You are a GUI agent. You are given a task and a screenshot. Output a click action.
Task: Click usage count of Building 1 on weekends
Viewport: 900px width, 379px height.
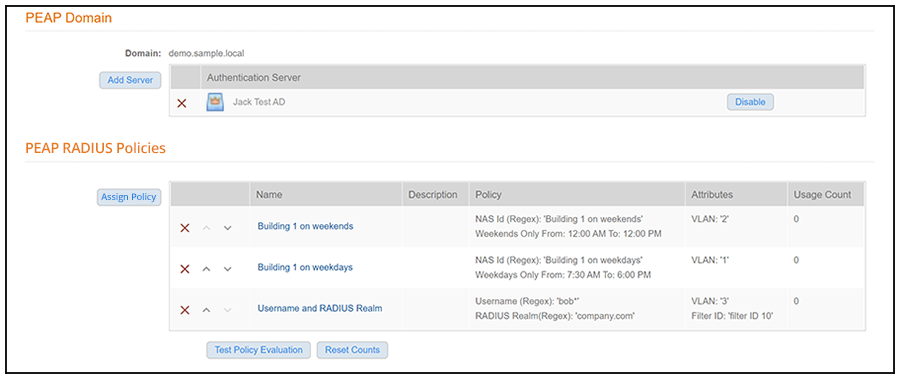pos(796,219)
